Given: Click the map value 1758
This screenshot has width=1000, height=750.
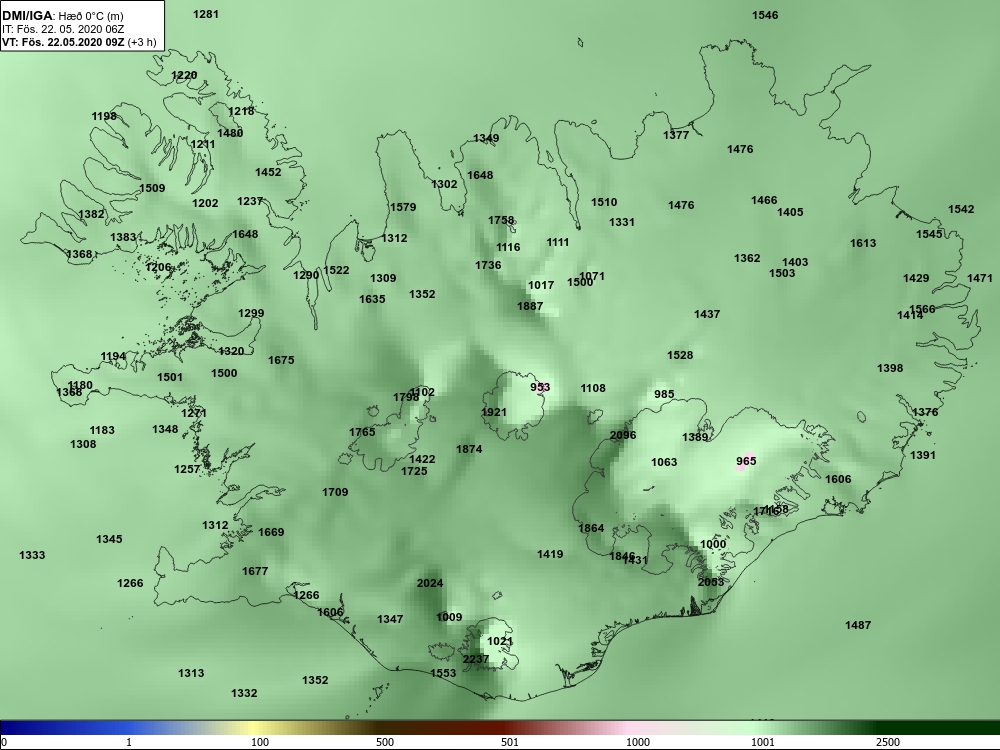Looking at the screenshot, I should (501, 220).
